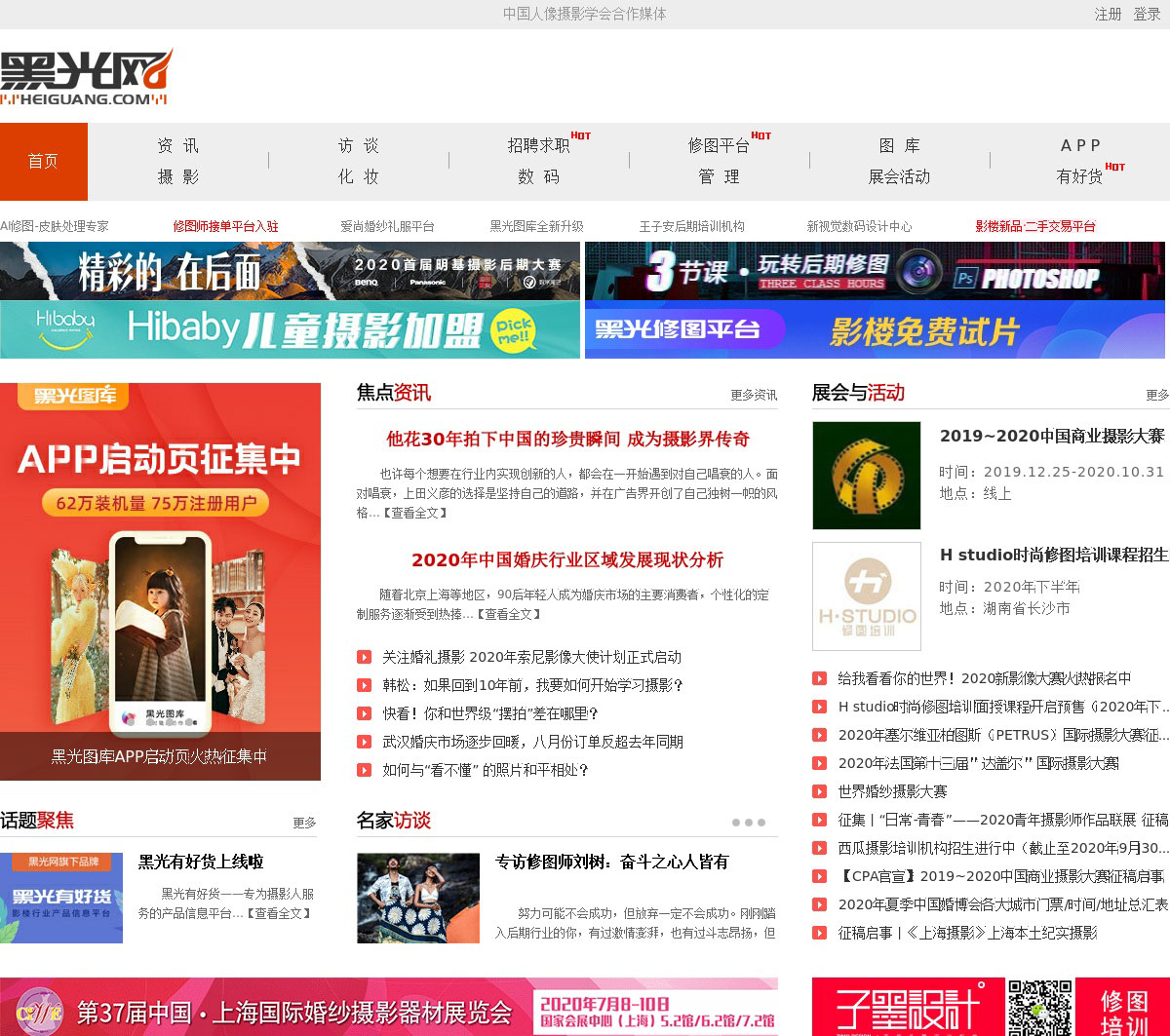Viewport: 1170px width, 1036px height.
Task: Go to the 访谈 section
Action: (x=359, y=145)
